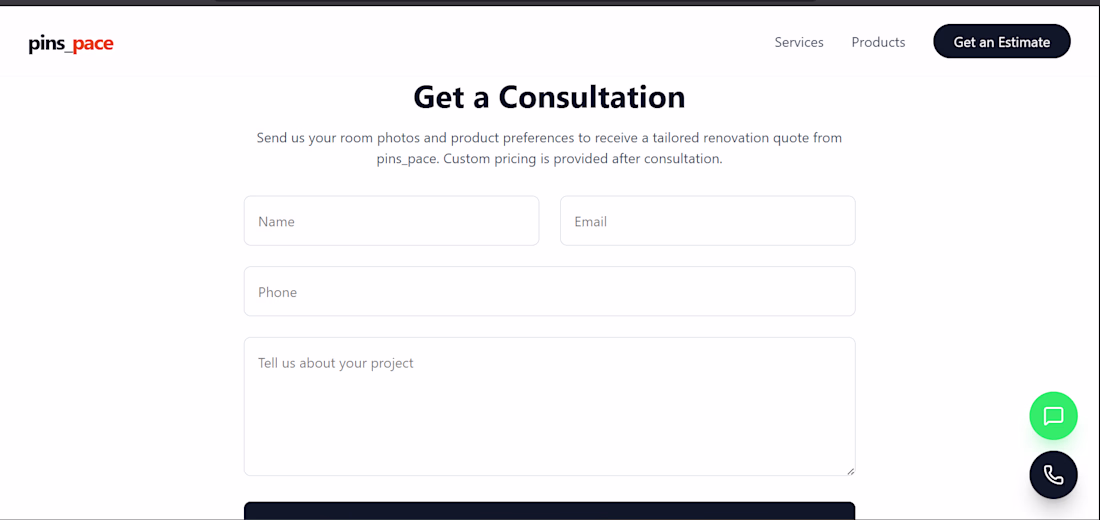
Task: Click the red 'pace' part of logo
Action: (93, 44)
